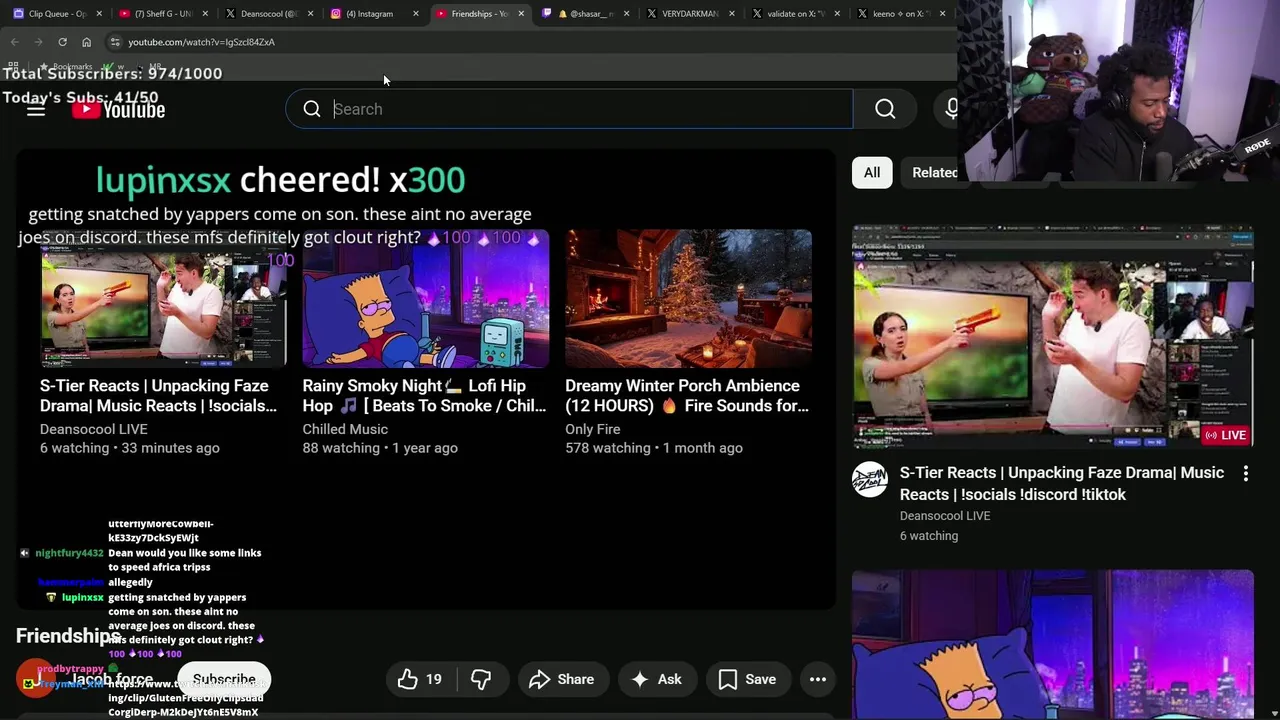Viewport: 1280px width, 720px height.
Task: Switch to the Instagram tab
Action: [x=375, y=14]
